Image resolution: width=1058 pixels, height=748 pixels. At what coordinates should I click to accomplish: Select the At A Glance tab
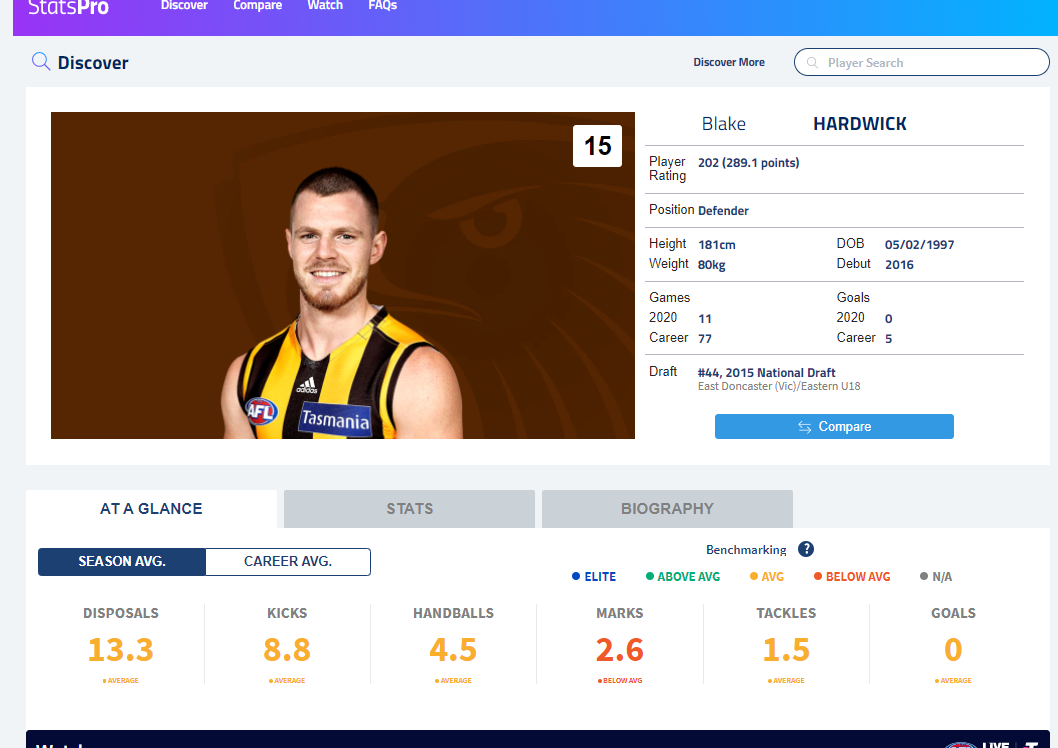(151, 509)
